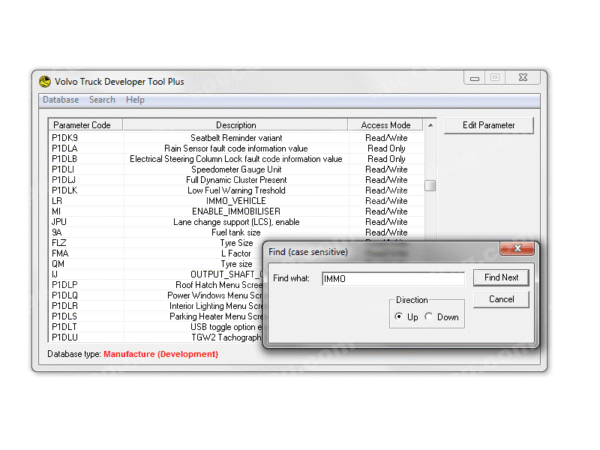Click the scrollbar up arrow
This screenshot has height=450, width=600.
430,125
